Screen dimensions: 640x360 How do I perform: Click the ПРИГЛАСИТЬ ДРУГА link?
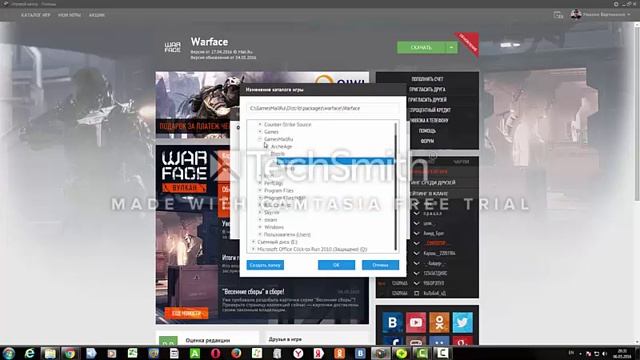pyautogui.click(x=427, y=89)
